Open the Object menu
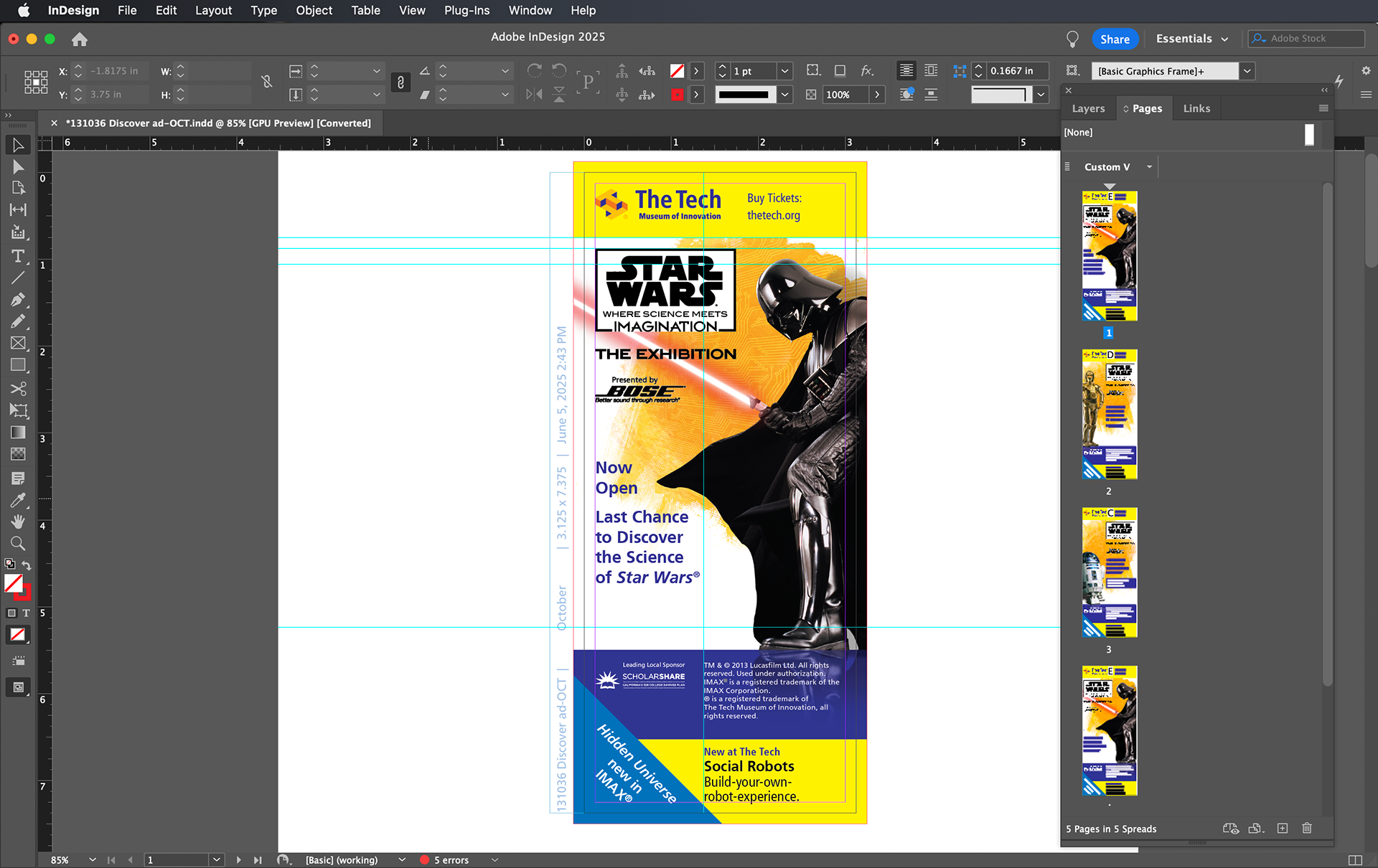Viewport: 1378px width, 868px height. 314,10
